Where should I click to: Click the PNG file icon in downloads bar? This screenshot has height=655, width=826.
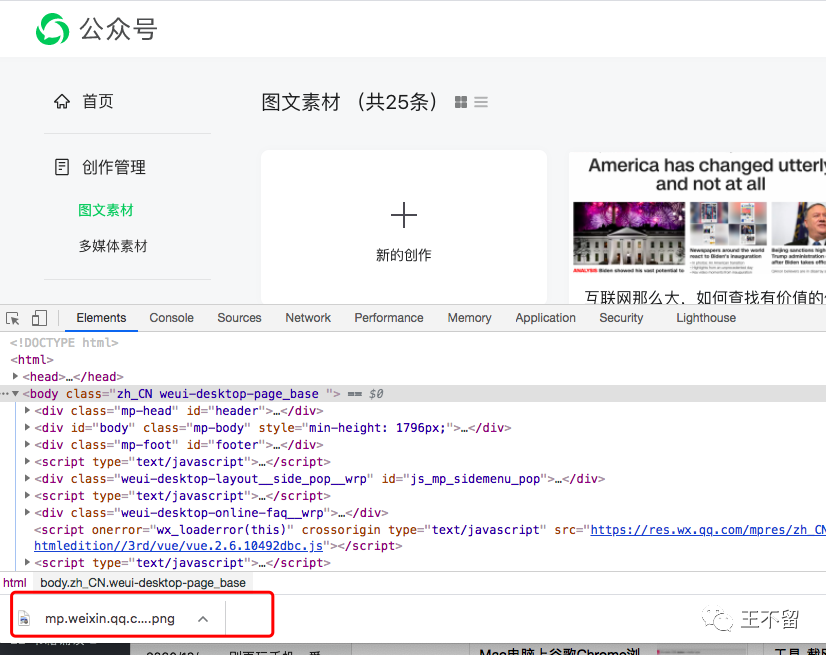click(25, 619)
